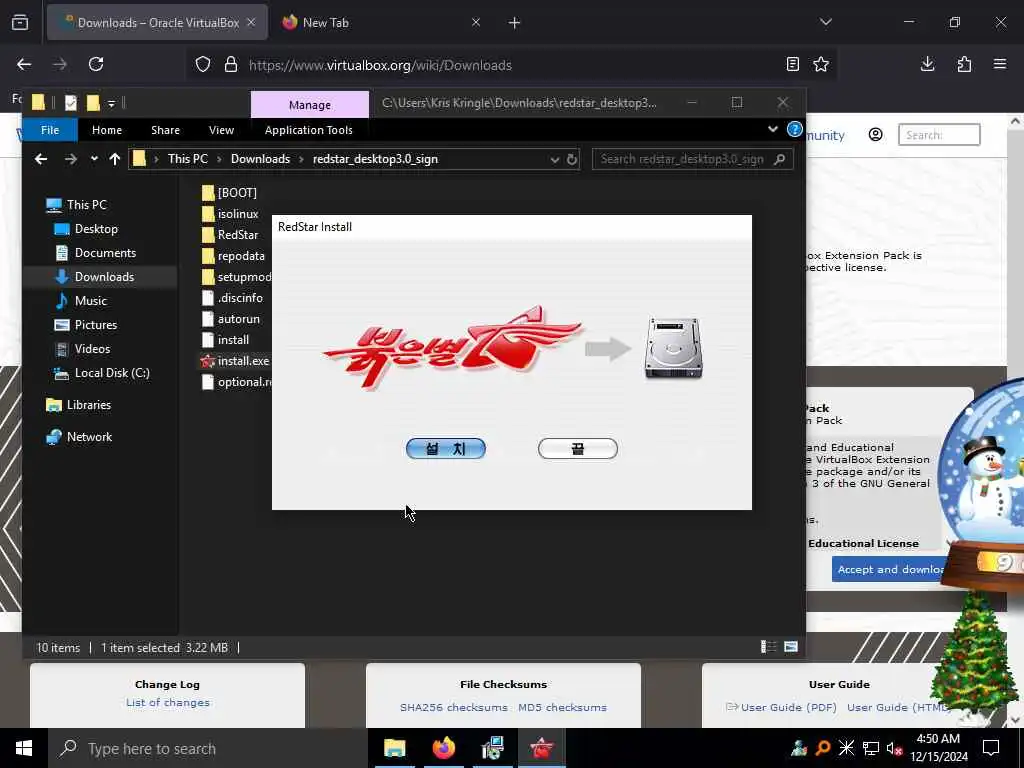Switch Explorer to large icons view
This screenshot has height=768, width=1024.
point(791,647)
